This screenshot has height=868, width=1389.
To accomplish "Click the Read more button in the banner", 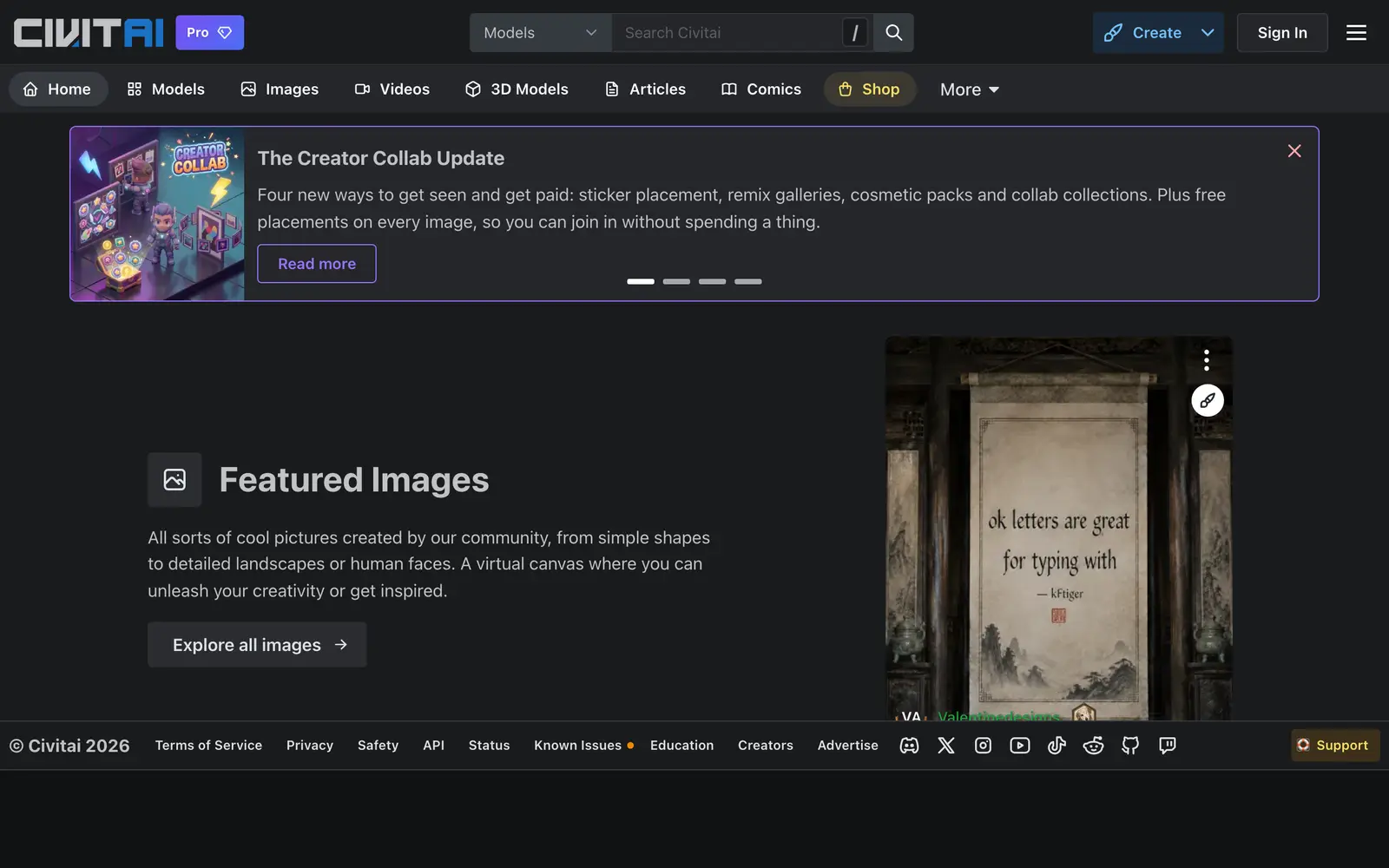I will [317, 264].
